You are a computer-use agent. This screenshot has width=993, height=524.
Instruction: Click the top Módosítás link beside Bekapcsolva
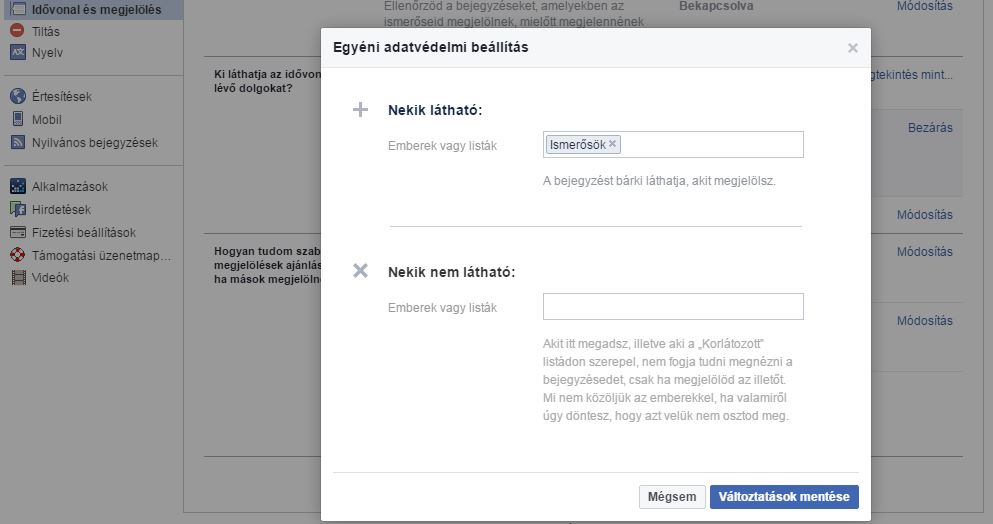(x=924, y=6)
